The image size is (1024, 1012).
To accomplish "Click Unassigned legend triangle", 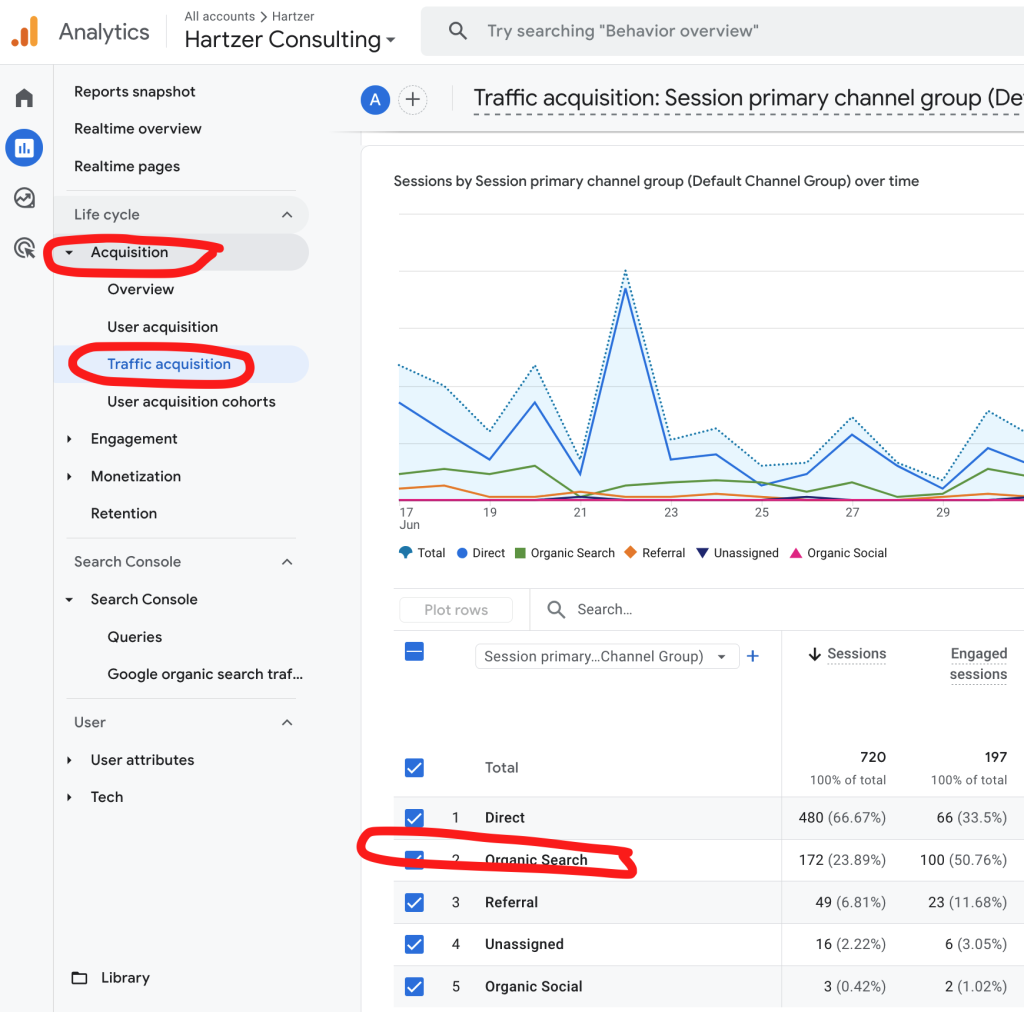I will (x=703, y=553).
